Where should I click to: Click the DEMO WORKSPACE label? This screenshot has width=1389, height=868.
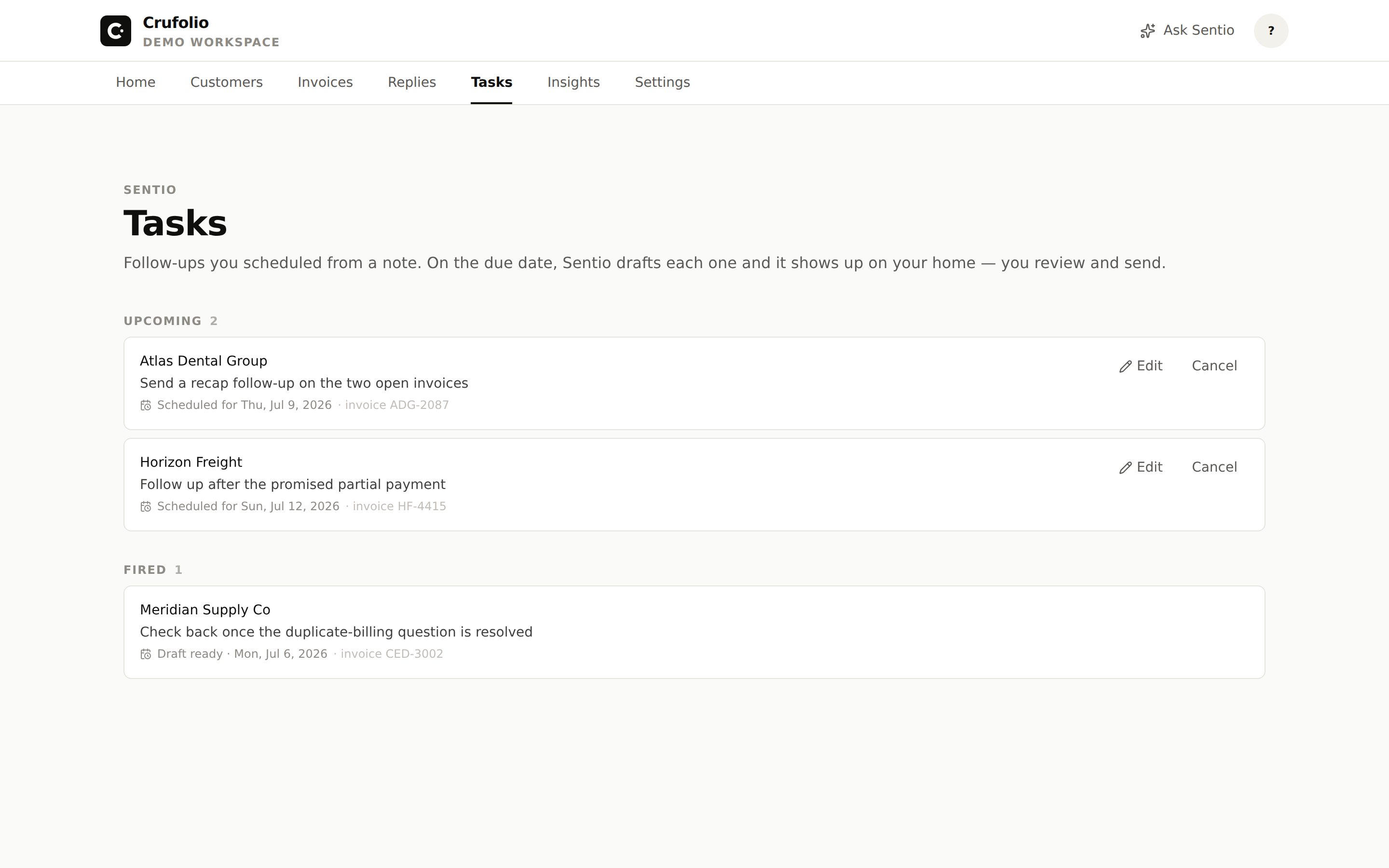(211, 42)
